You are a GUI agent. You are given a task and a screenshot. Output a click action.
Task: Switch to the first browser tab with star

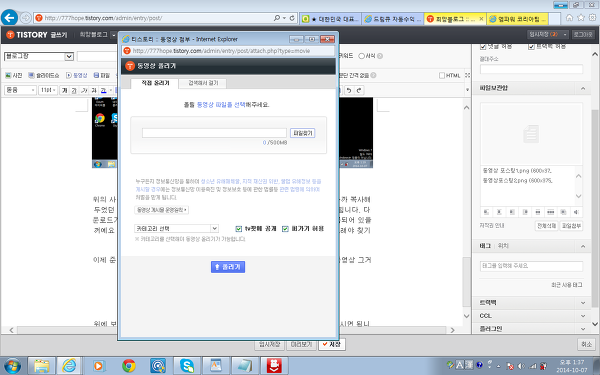point(331,19)
